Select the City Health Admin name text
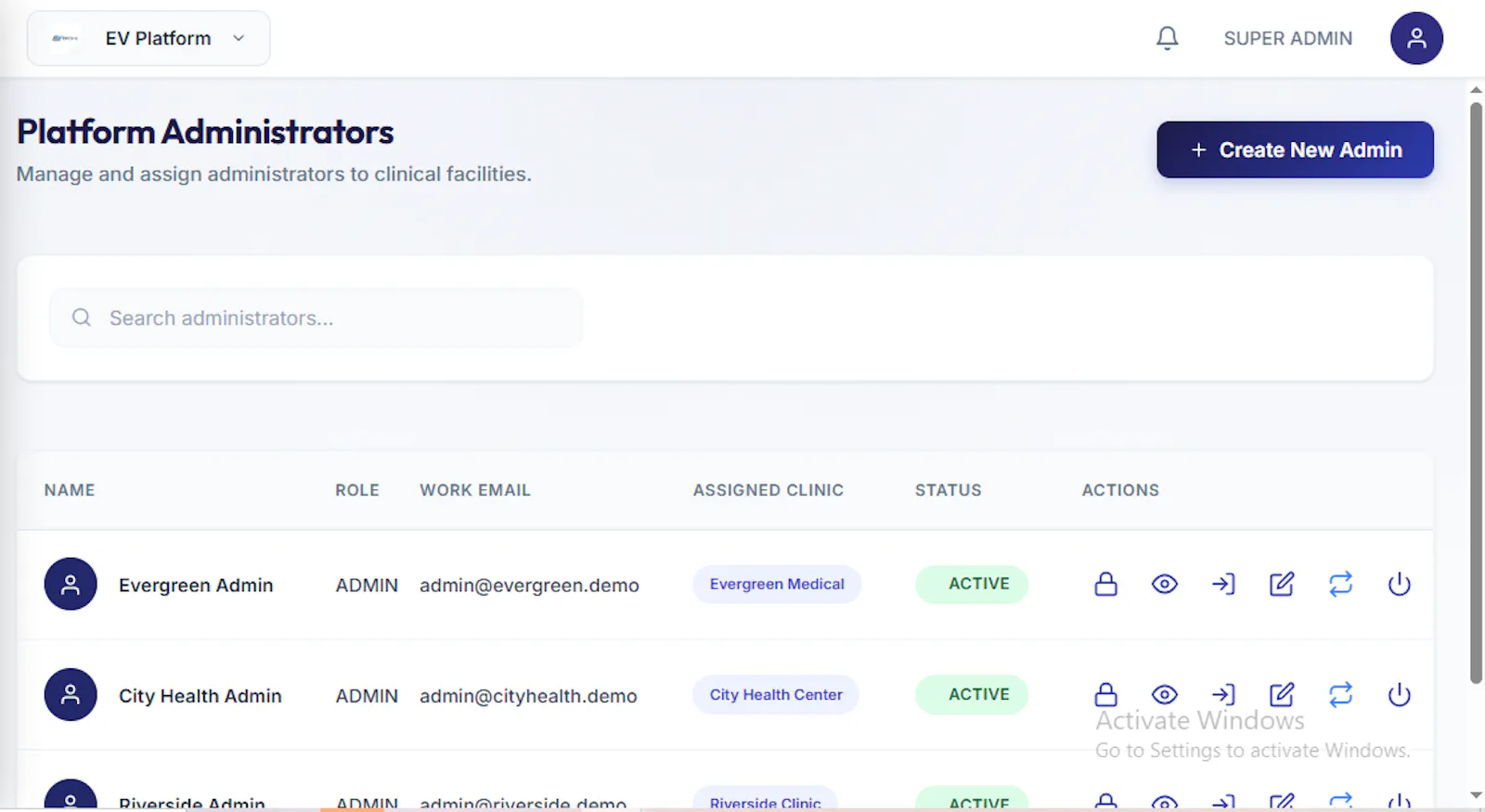 pyautogui.click(x=200, y=696)
